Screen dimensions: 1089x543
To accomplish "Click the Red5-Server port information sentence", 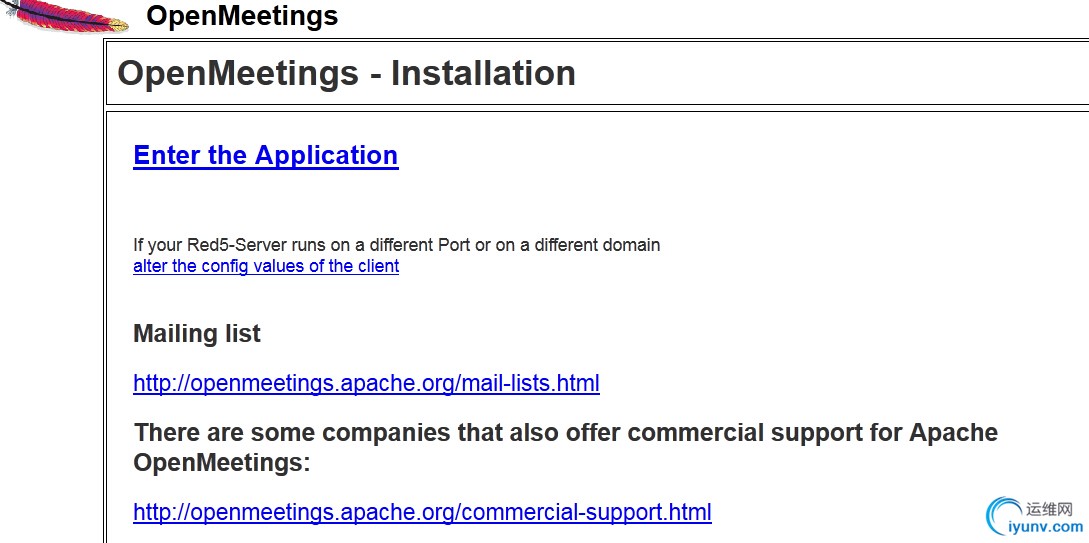I will click(x=397, y=245).
